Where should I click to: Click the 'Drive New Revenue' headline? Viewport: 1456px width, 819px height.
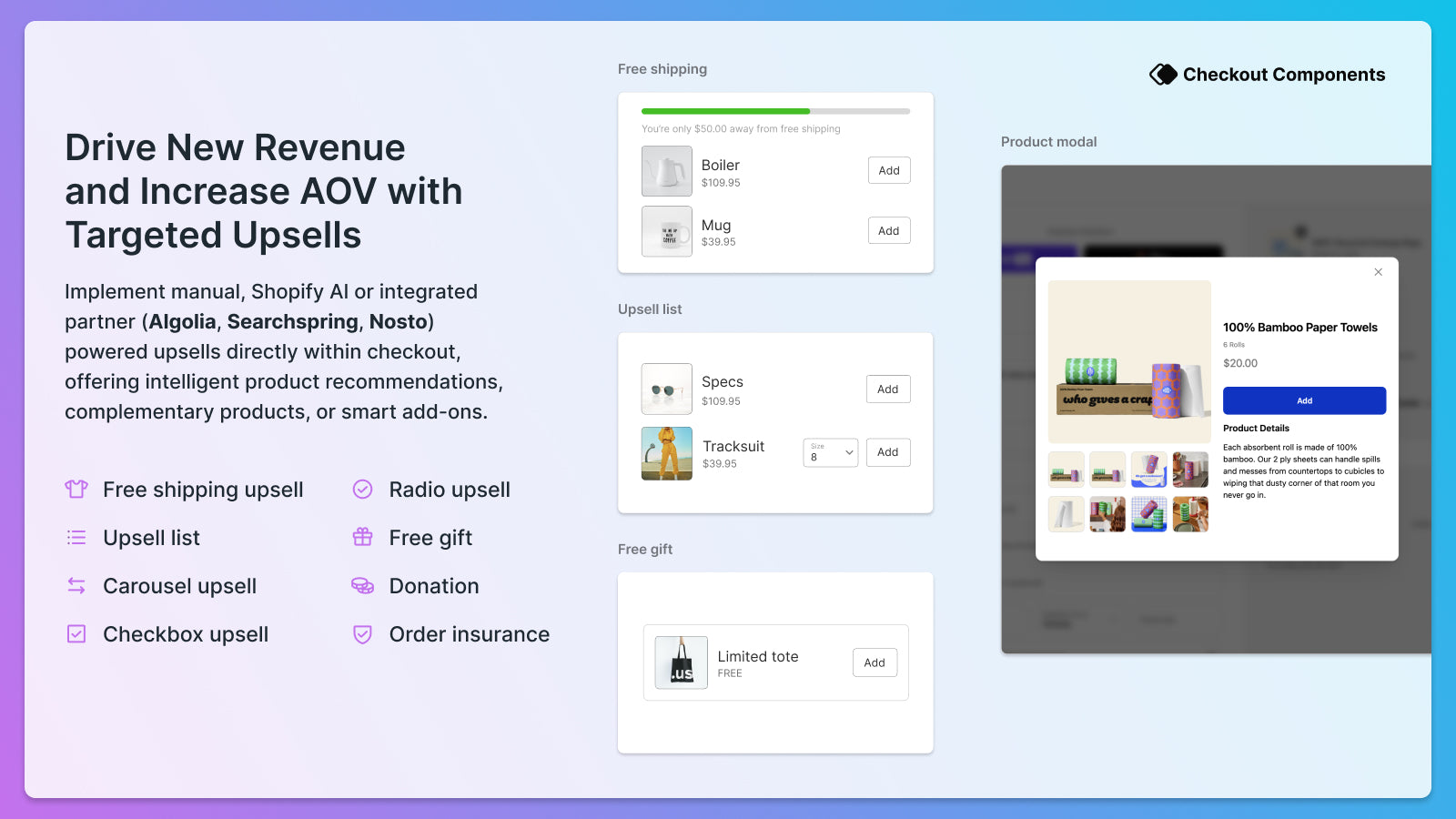[235, 147]
